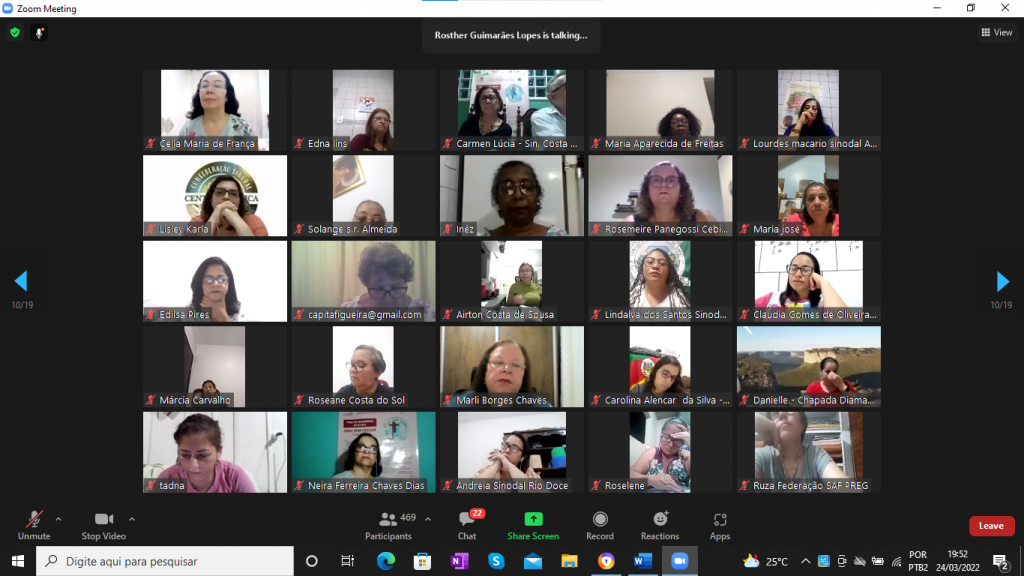Start recording with the Record button
The image size is (1024, 576).
tap(600, 524)
